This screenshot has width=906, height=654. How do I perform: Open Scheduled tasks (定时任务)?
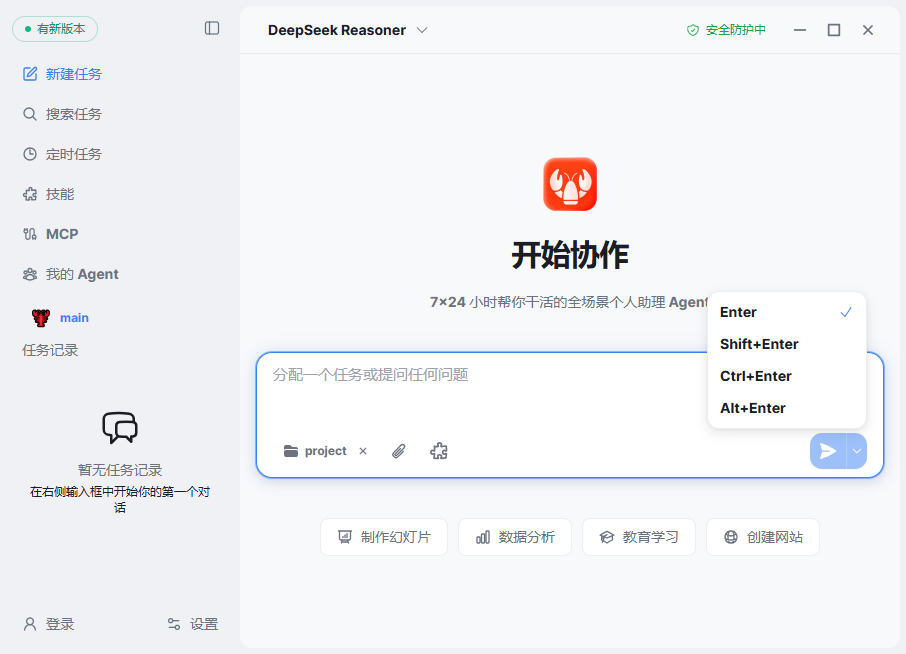tap(62, 154)
